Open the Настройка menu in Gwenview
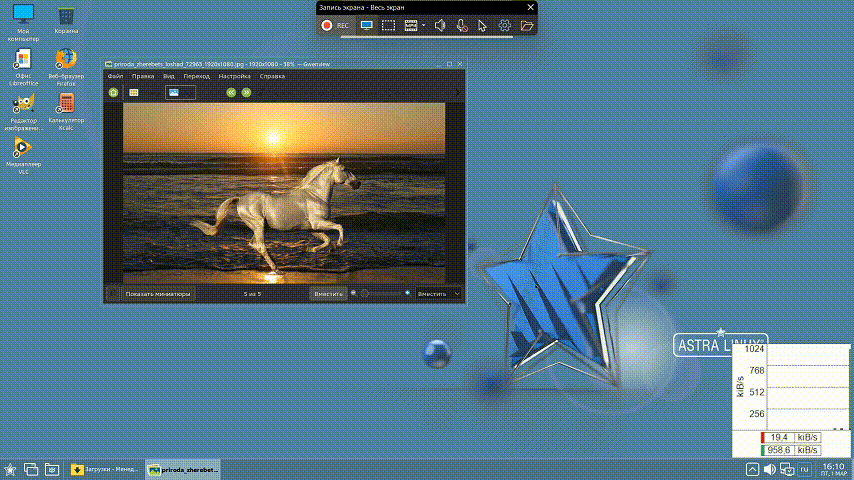 pyautogui.click(x=234, y=76)
